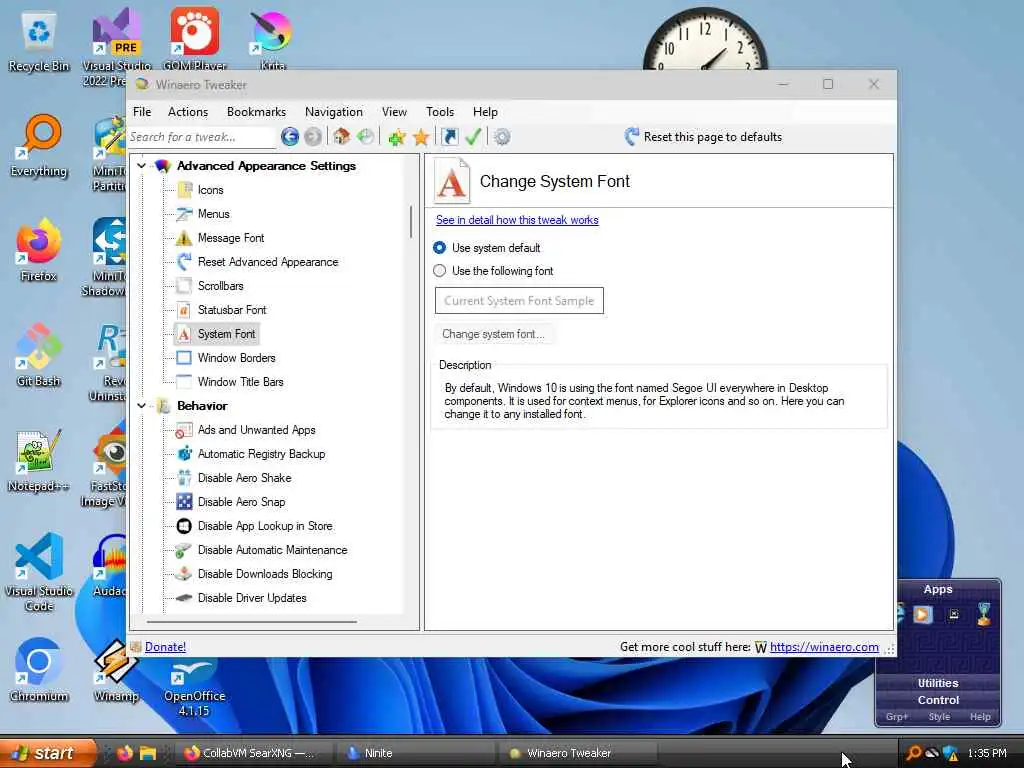Click Reset this page to defaults
Image resolution: width=1024 pixels, height=768 pixels.
703,136
